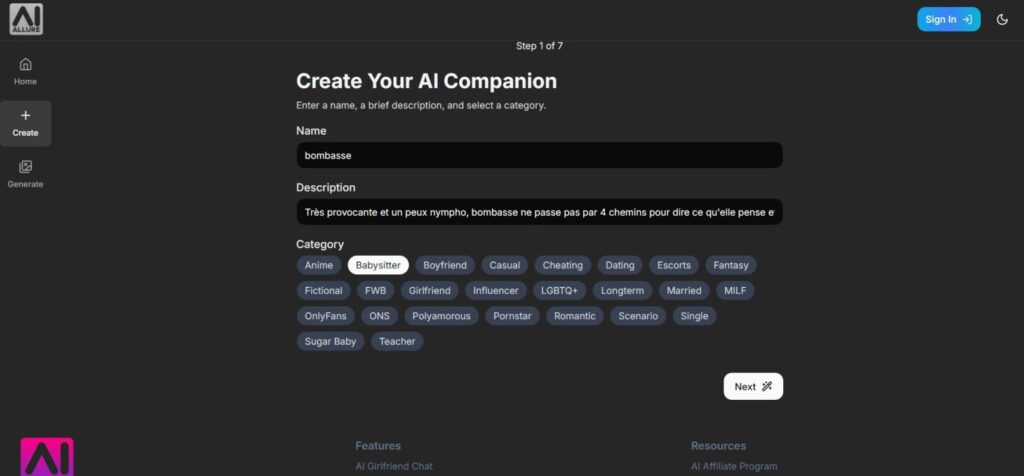Select the Create plus icon in sidebar
Image resolution: width=1024 pixels, height=476 pixels.
[x=25, y=116]
